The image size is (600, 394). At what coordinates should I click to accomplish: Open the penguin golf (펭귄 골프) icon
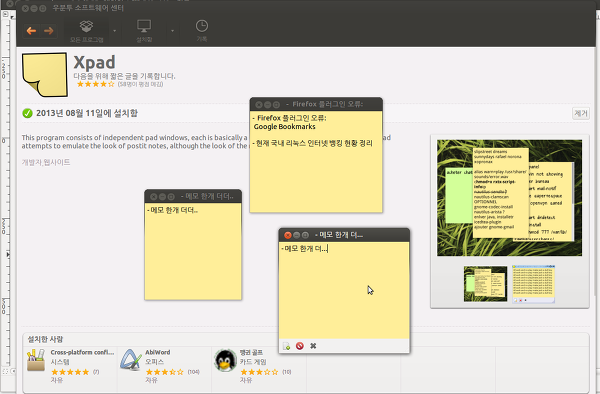pyautogui.click(x=225, y=360)
